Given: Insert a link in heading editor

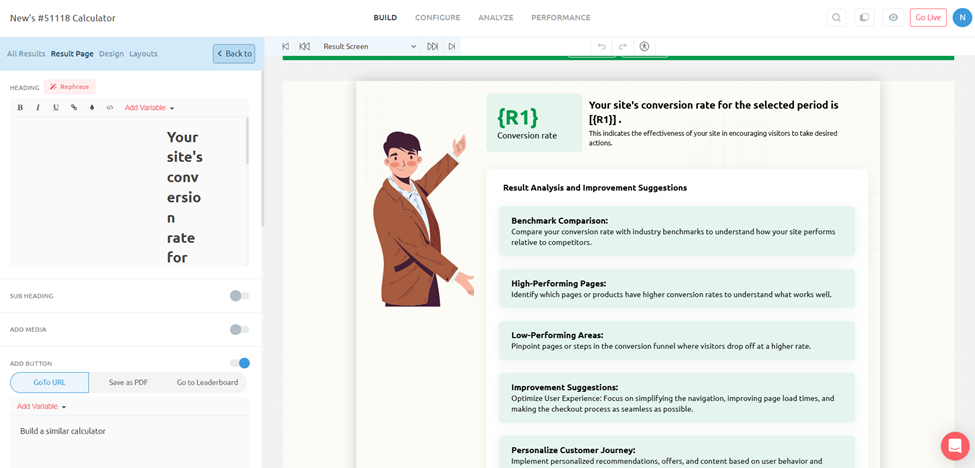Looking at the screenshot, I should 74,108.
